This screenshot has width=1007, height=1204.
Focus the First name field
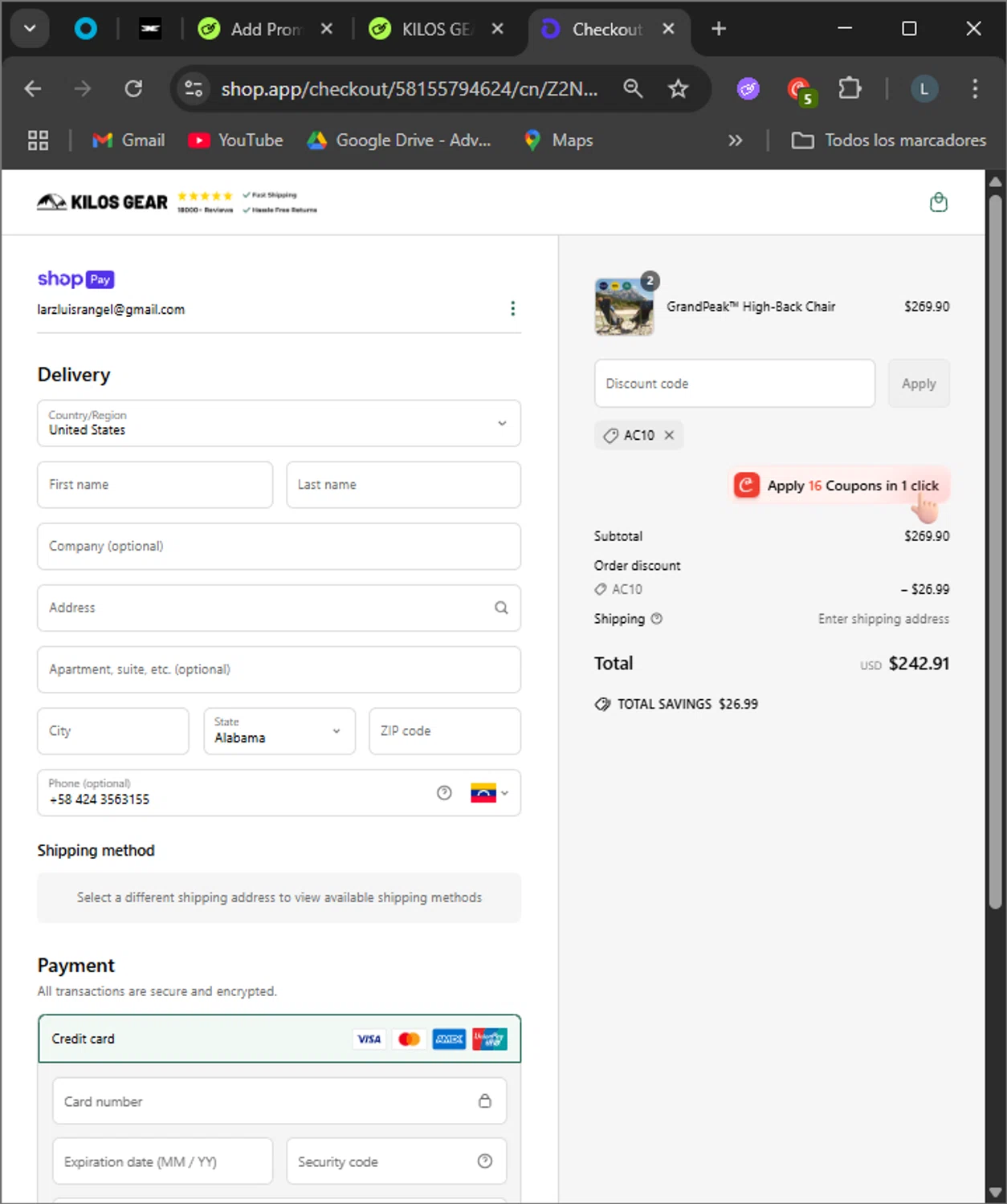pyautogui.click(x=155, y=485)
